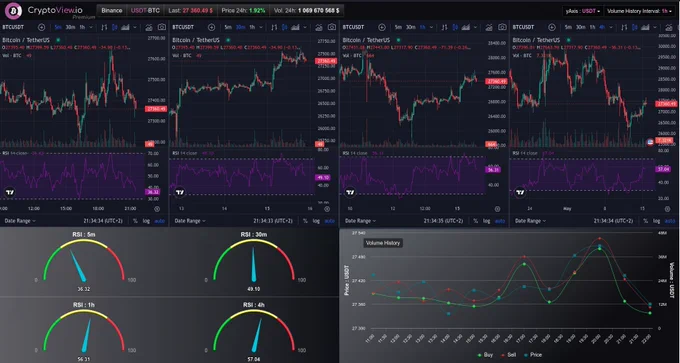Click TradingView logo in first chart RSI pane
Screen dimensions: 680x363
[x=10, y=192]
